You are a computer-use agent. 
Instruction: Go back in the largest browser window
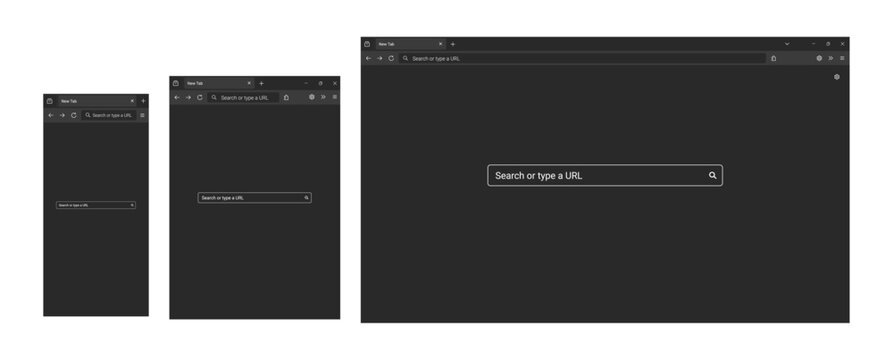368,58
